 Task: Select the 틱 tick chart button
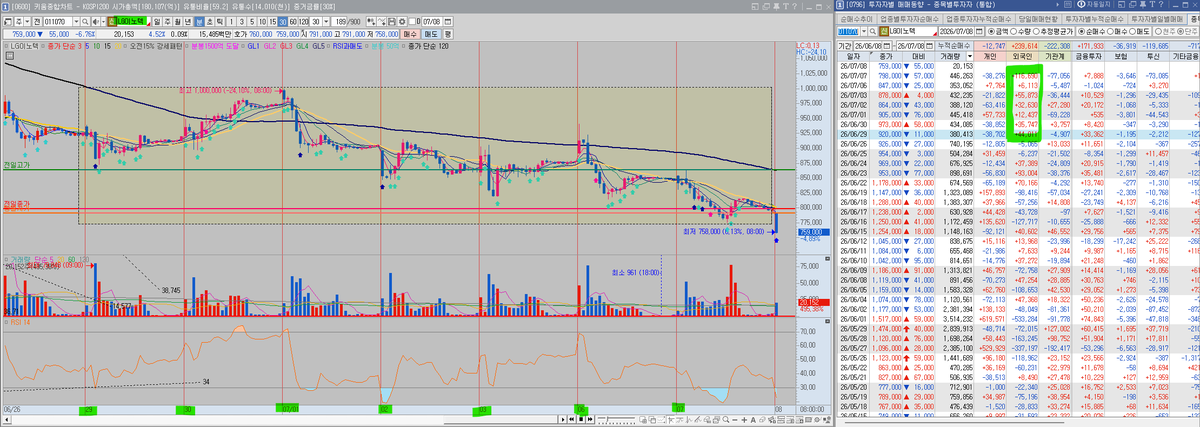coord(219,21)
